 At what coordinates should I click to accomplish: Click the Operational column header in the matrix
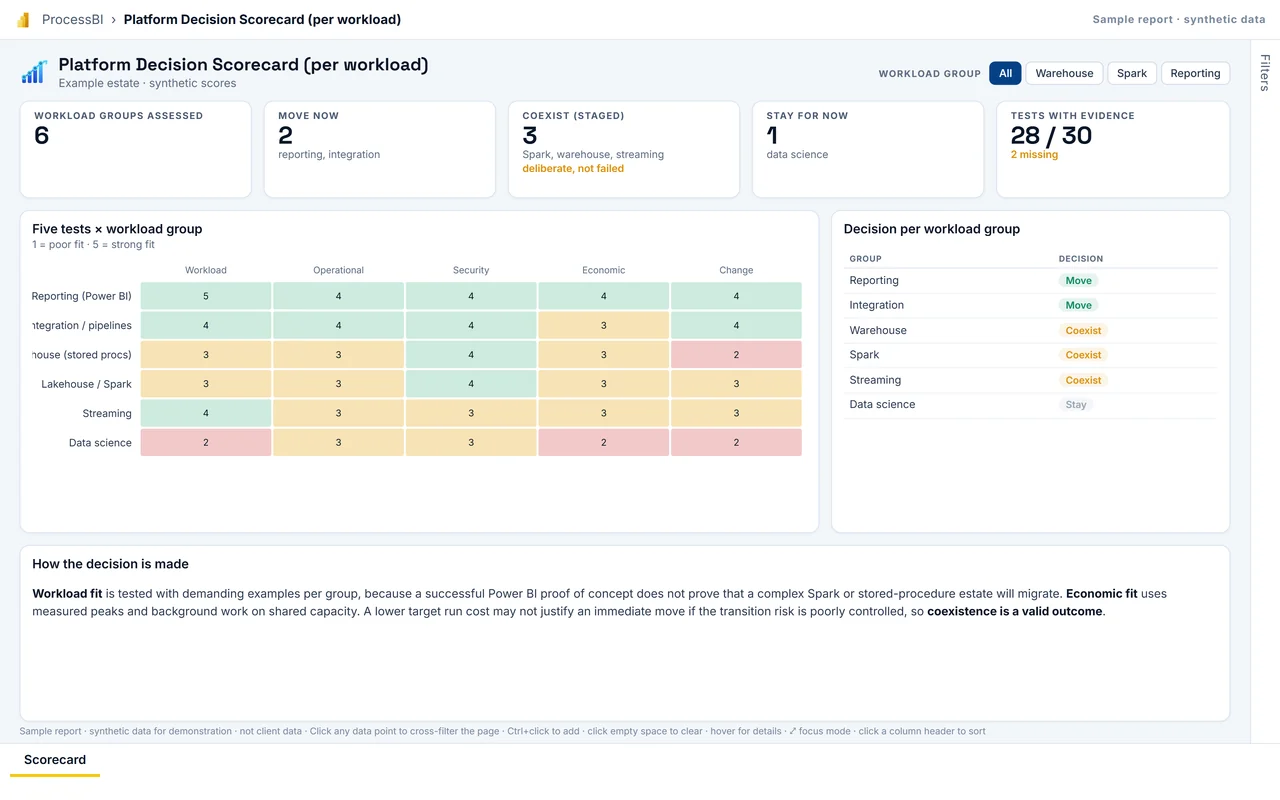(x=338, y=270)
